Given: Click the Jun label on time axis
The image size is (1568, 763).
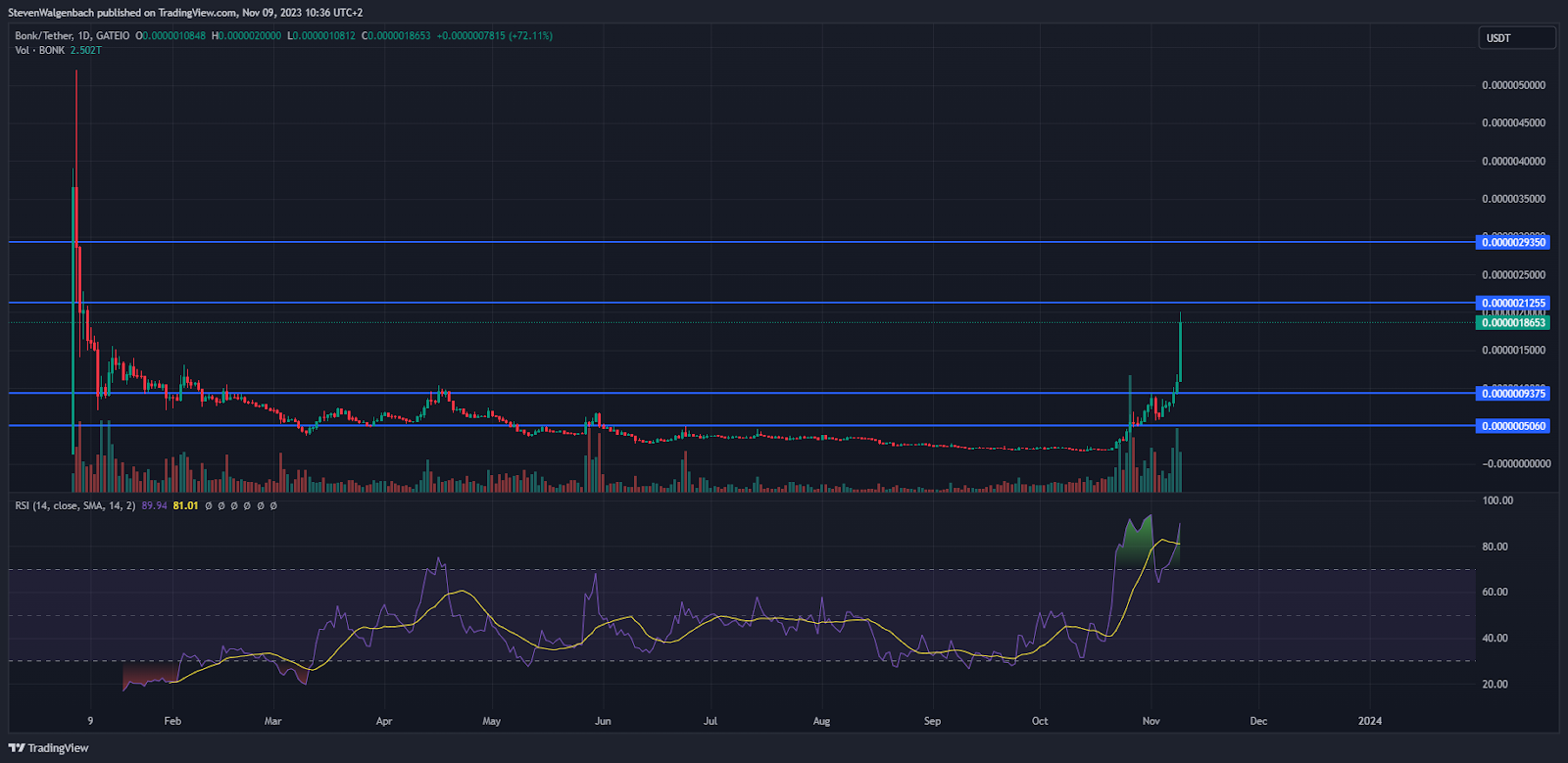Looking at the screenshot, I should (603, 721).
